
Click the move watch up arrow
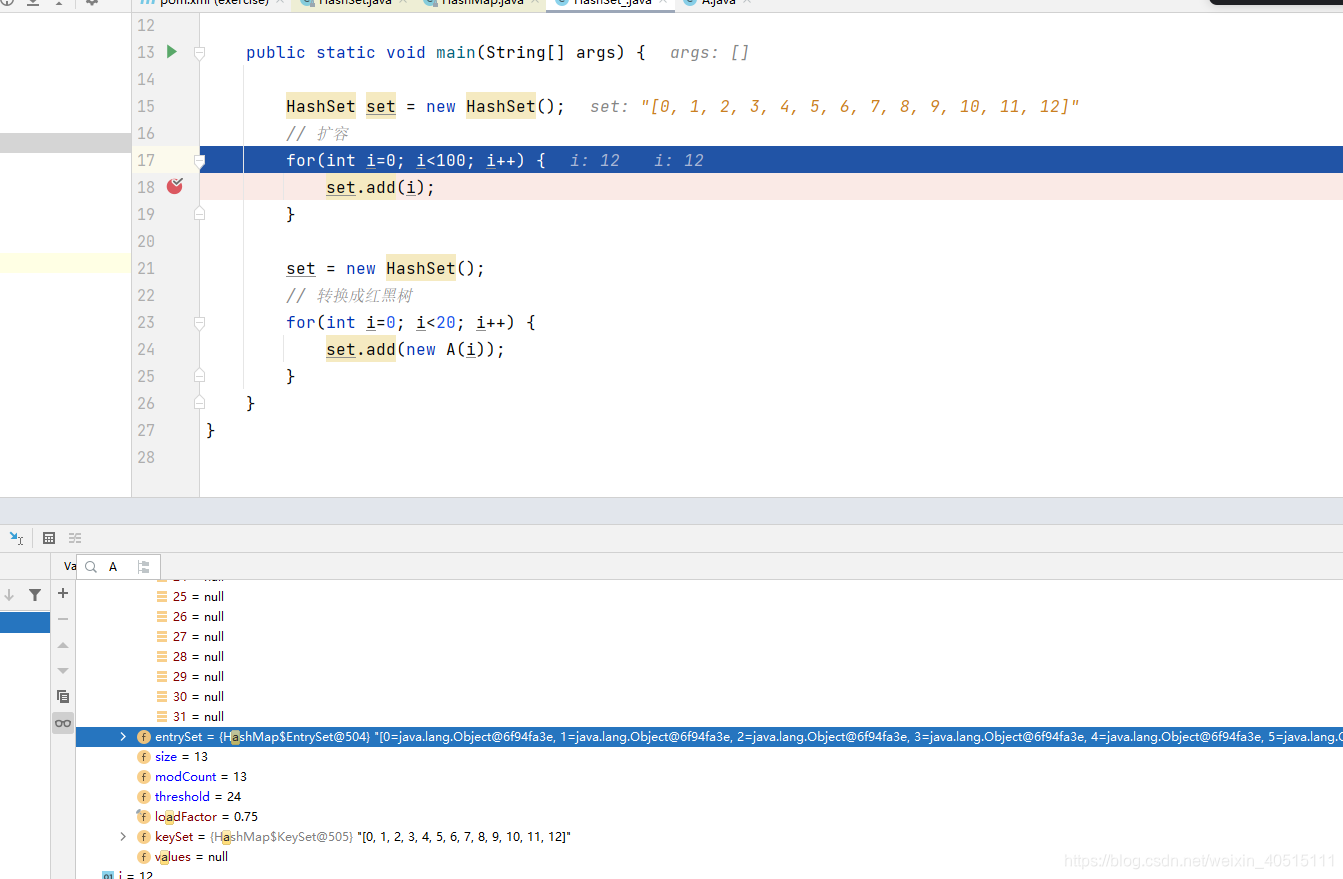tap(63, 645)
